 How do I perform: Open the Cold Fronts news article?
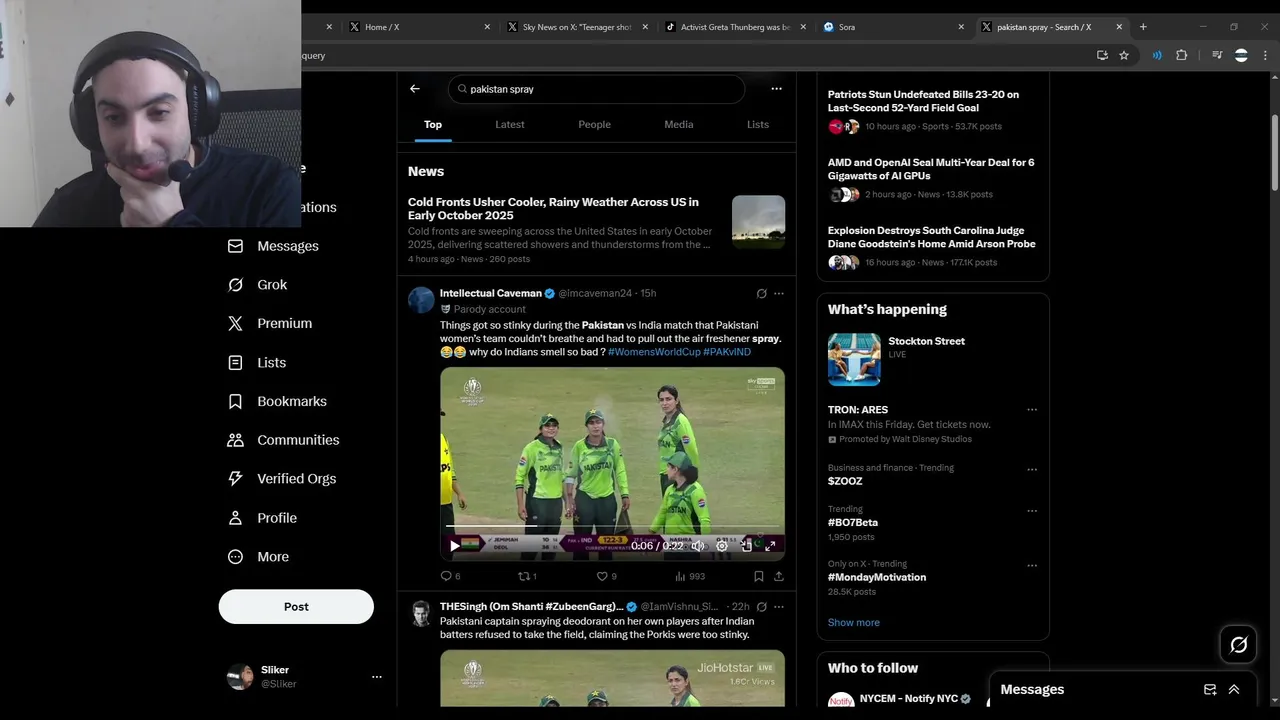tap(553, 209)
